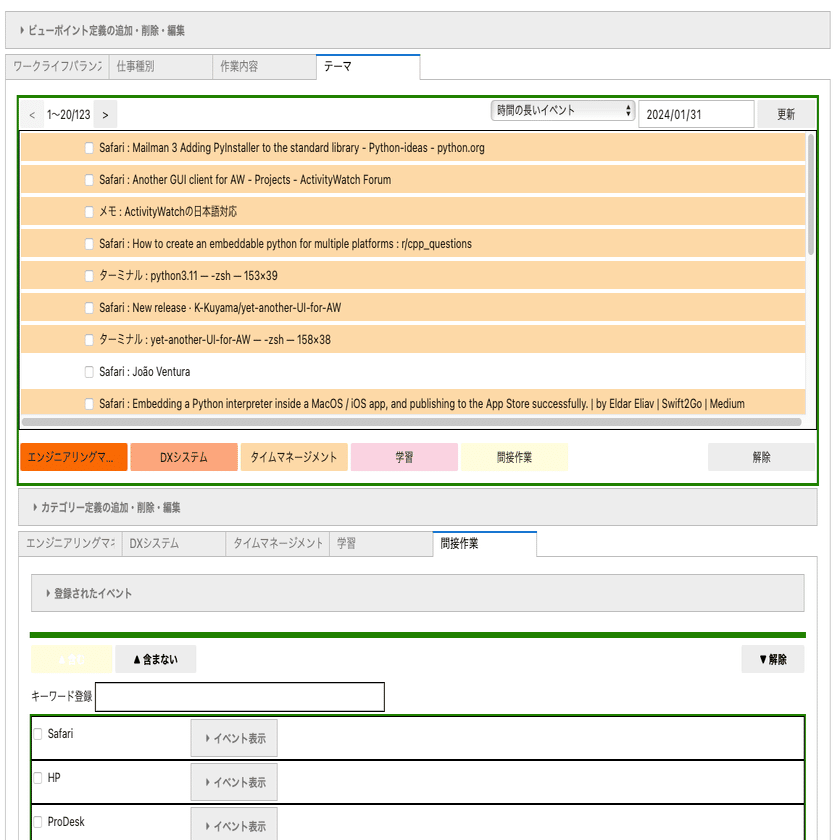Click the 更新 refresh button
The image size is (840, 840).
pyautogui.click(x=786, y=114)
